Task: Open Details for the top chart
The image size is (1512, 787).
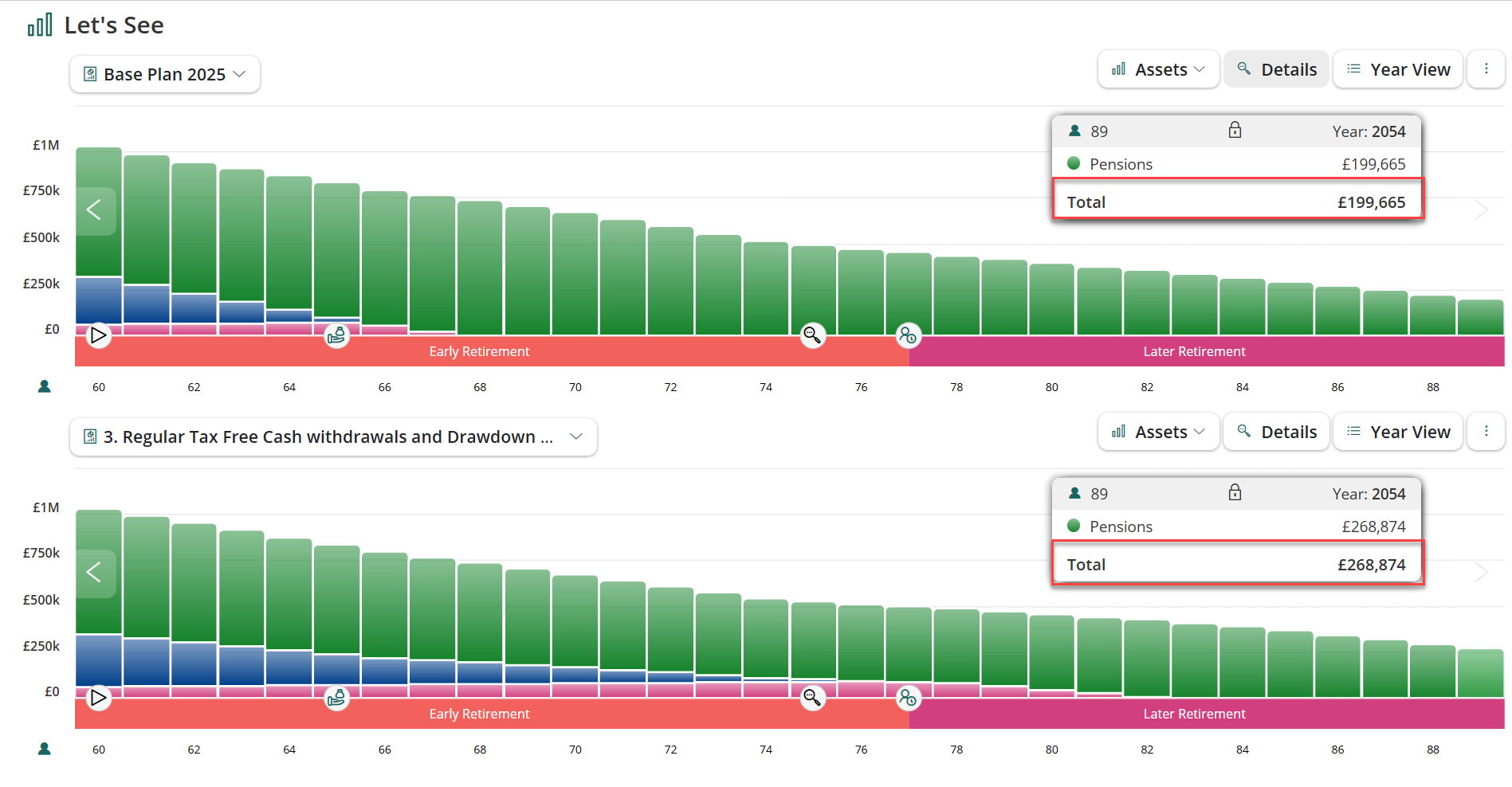Action: 1277,69
